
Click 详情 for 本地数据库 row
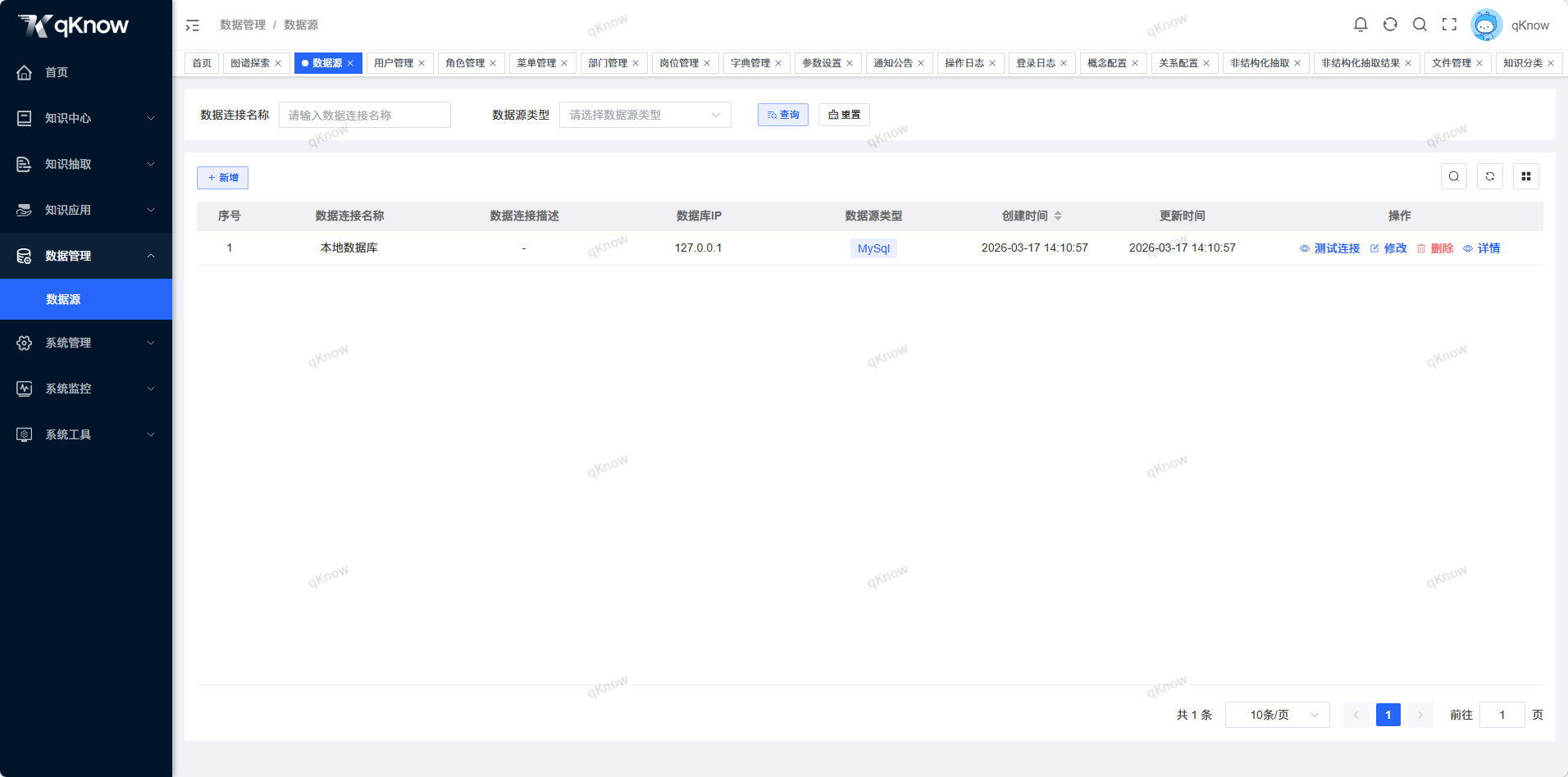coord(1482,248)
